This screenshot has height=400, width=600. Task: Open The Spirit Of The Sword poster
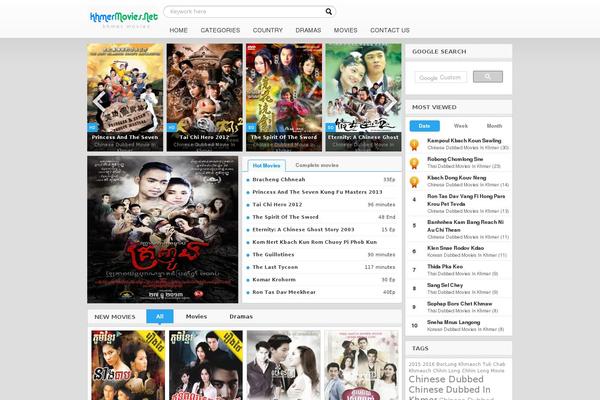[x=284, y=97]
